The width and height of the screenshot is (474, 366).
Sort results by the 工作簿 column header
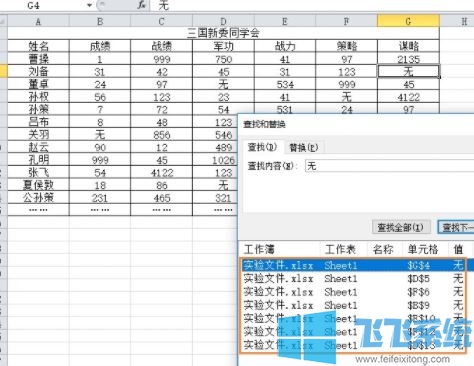[x=279, y=249]
